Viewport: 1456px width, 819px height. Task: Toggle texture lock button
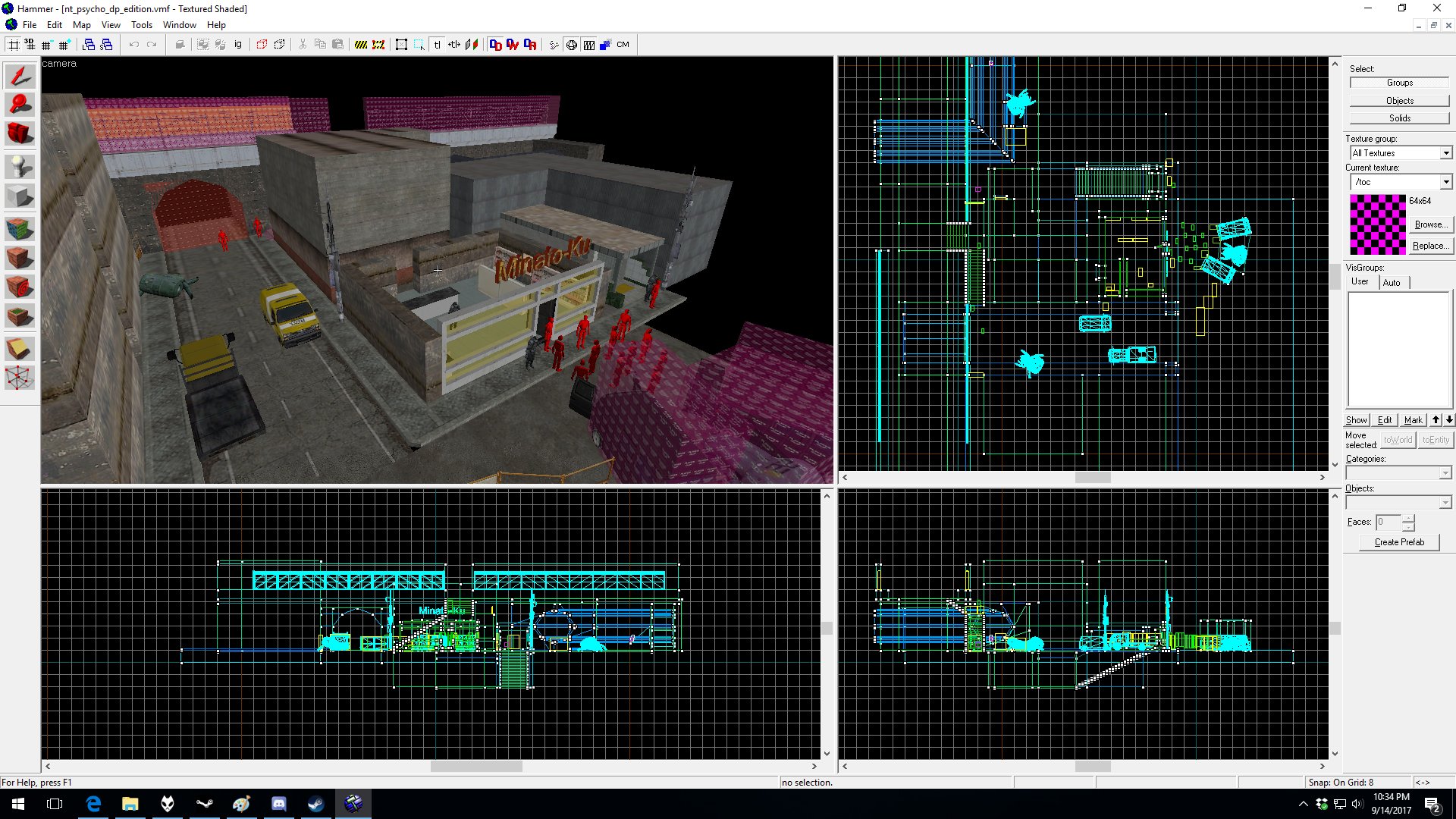[x=437, y=45]
